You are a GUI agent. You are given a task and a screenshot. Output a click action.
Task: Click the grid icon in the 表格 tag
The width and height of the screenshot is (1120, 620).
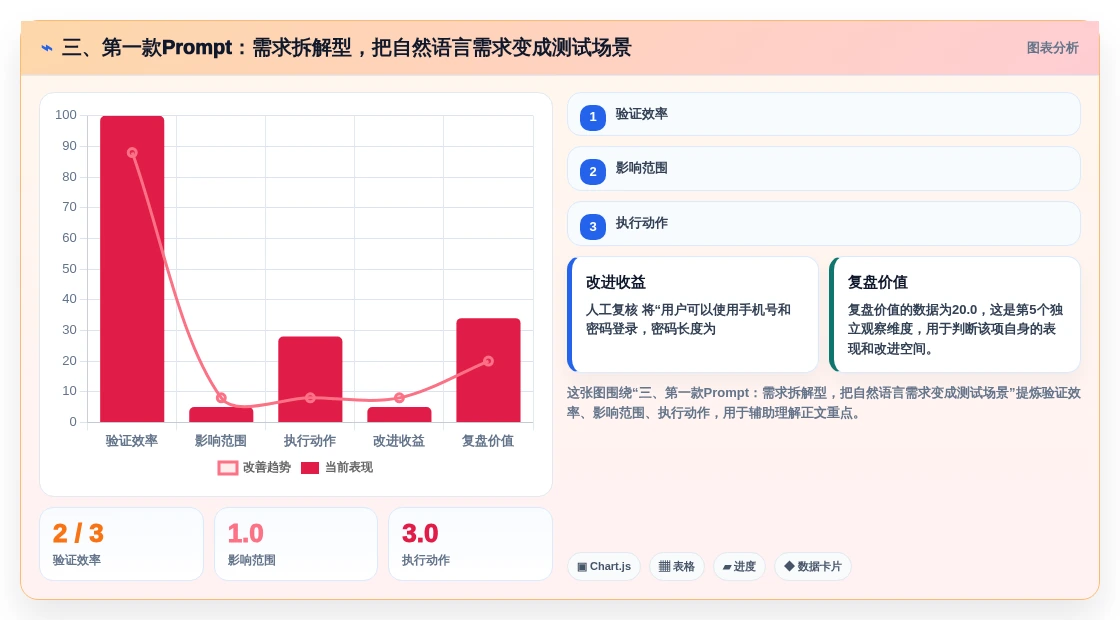coord(664,566)
